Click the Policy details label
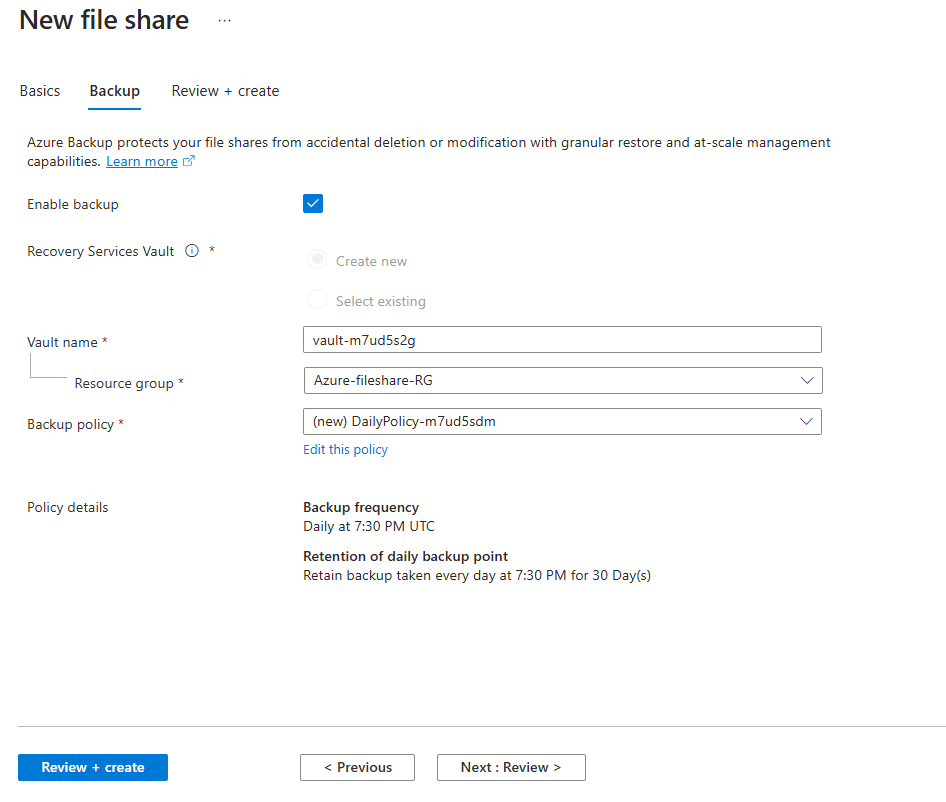 point(68,507)
